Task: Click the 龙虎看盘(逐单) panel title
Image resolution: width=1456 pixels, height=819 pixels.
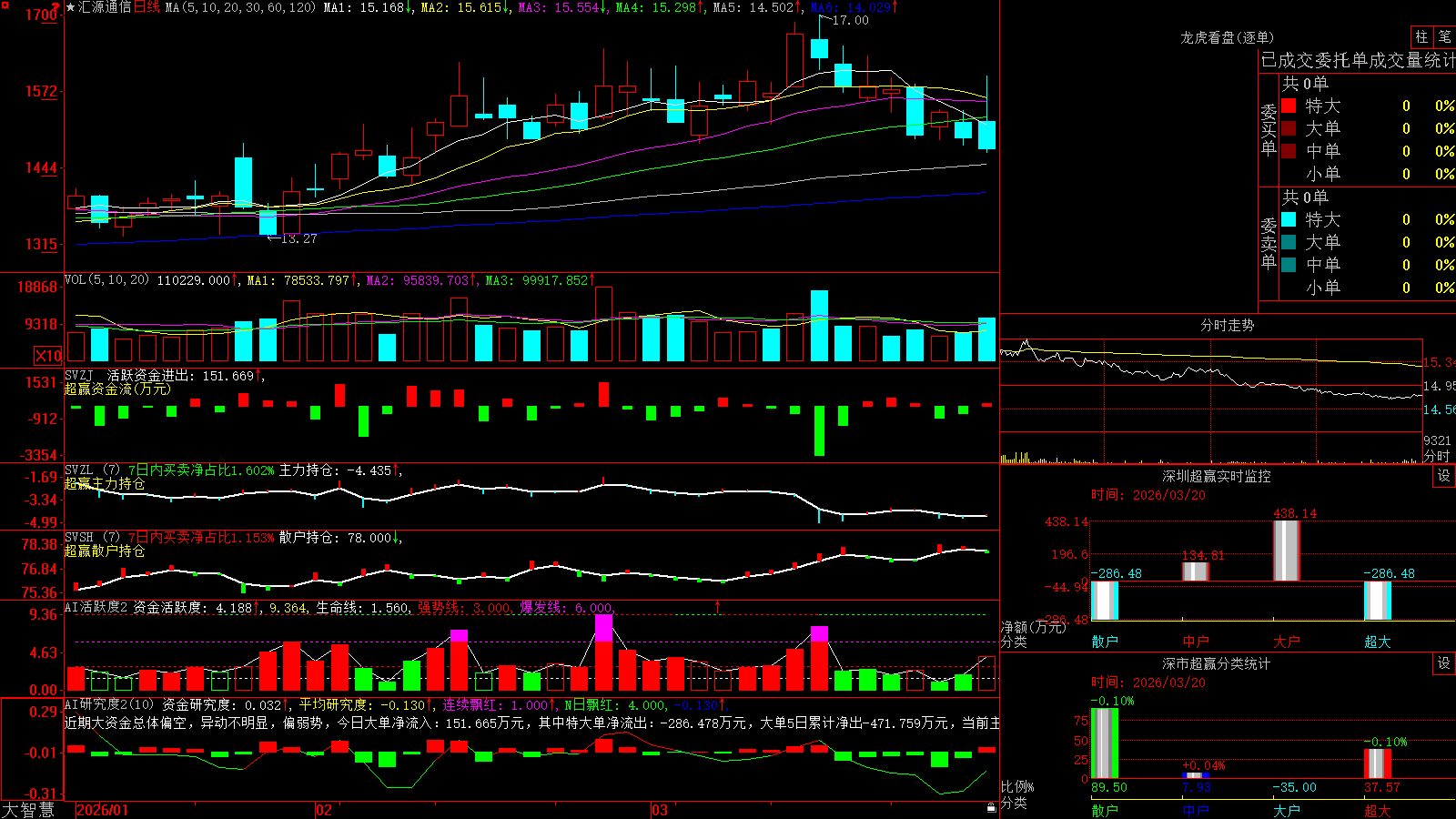Action: click(x=1227, y=37)
